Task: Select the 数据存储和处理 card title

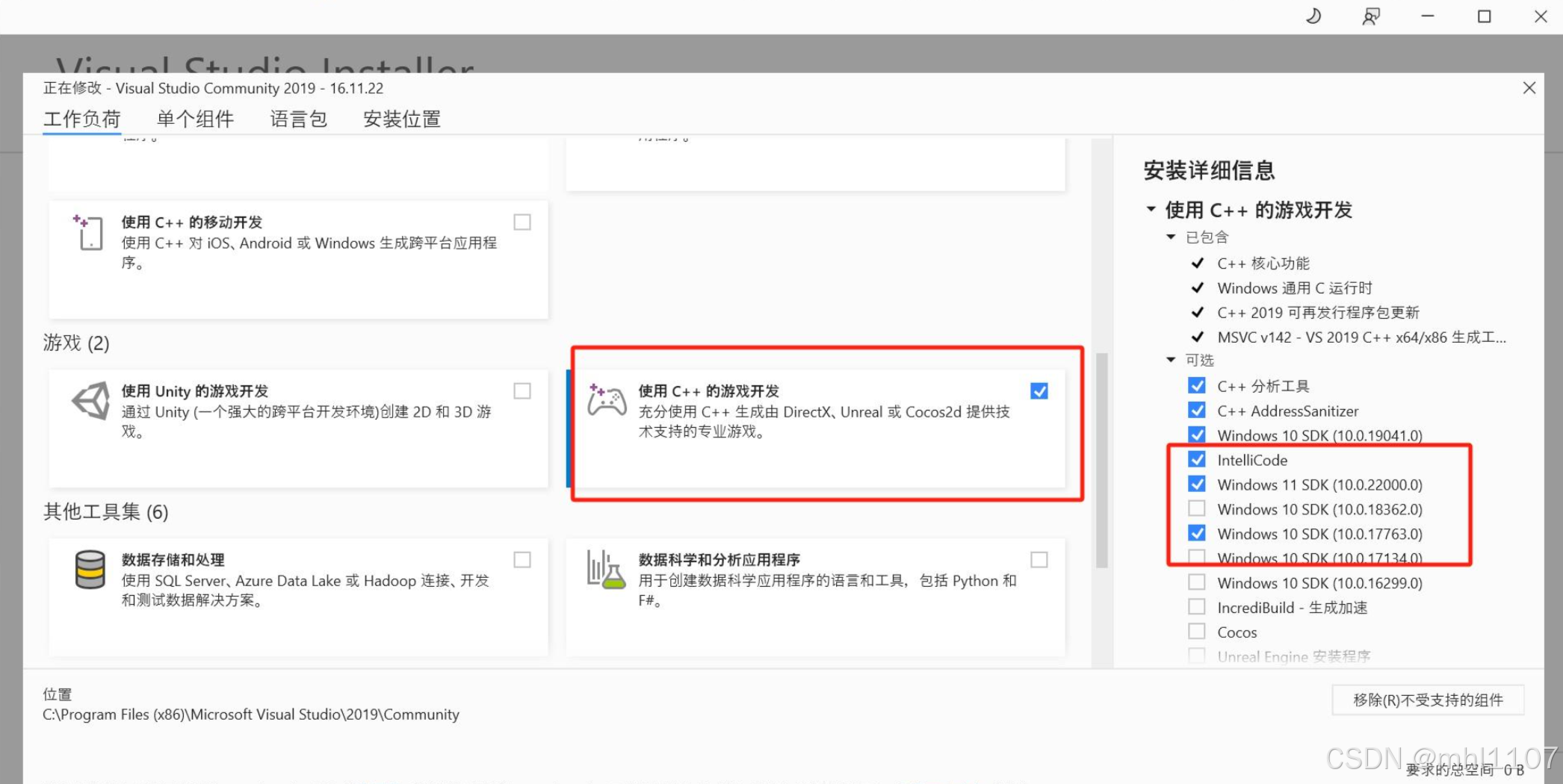Action: pyautogui.click(x=173, y=559)
